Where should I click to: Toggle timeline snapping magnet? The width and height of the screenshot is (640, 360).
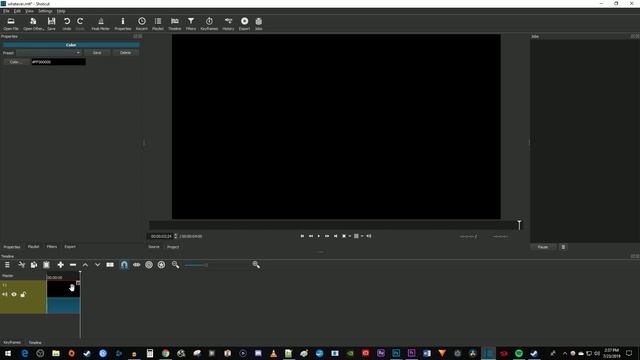coord(124,265)
